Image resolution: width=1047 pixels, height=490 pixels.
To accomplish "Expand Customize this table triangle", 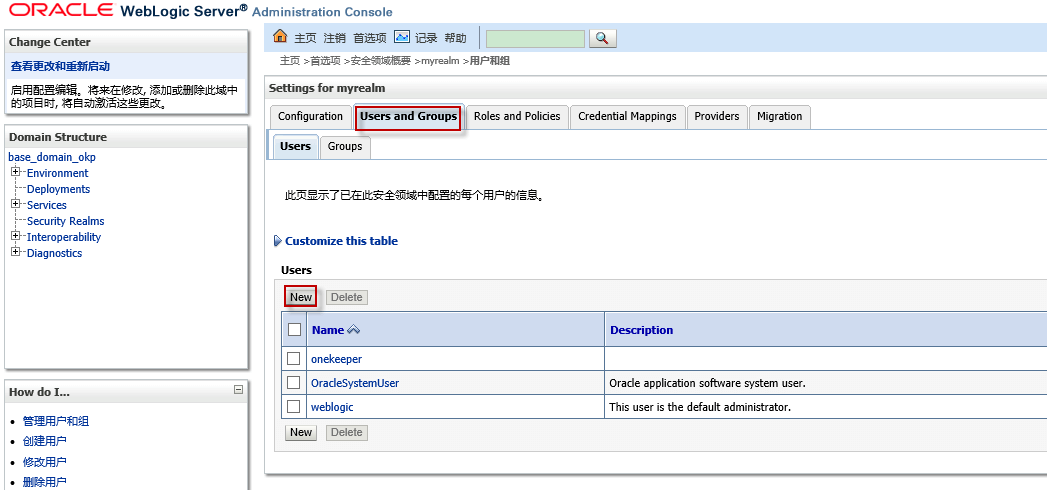I will [x=278, y=241].
